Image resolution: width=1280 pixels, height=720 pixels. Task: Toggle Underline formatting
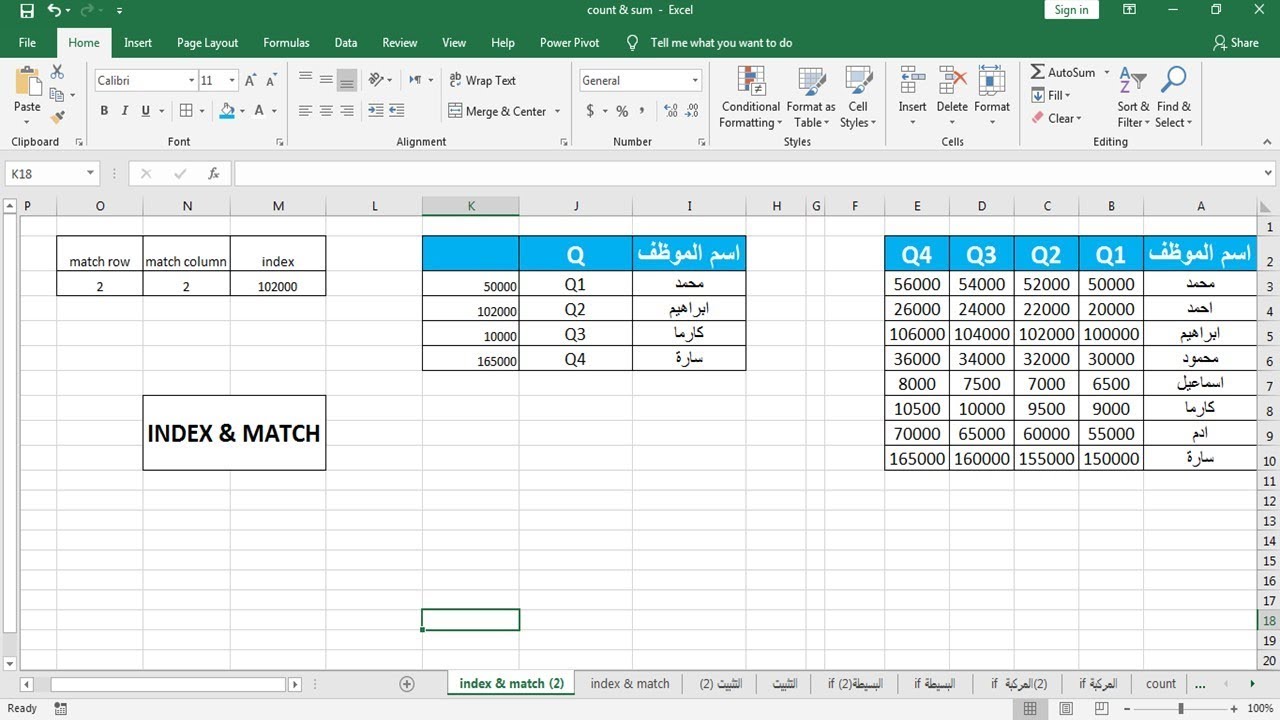[146, 111]
